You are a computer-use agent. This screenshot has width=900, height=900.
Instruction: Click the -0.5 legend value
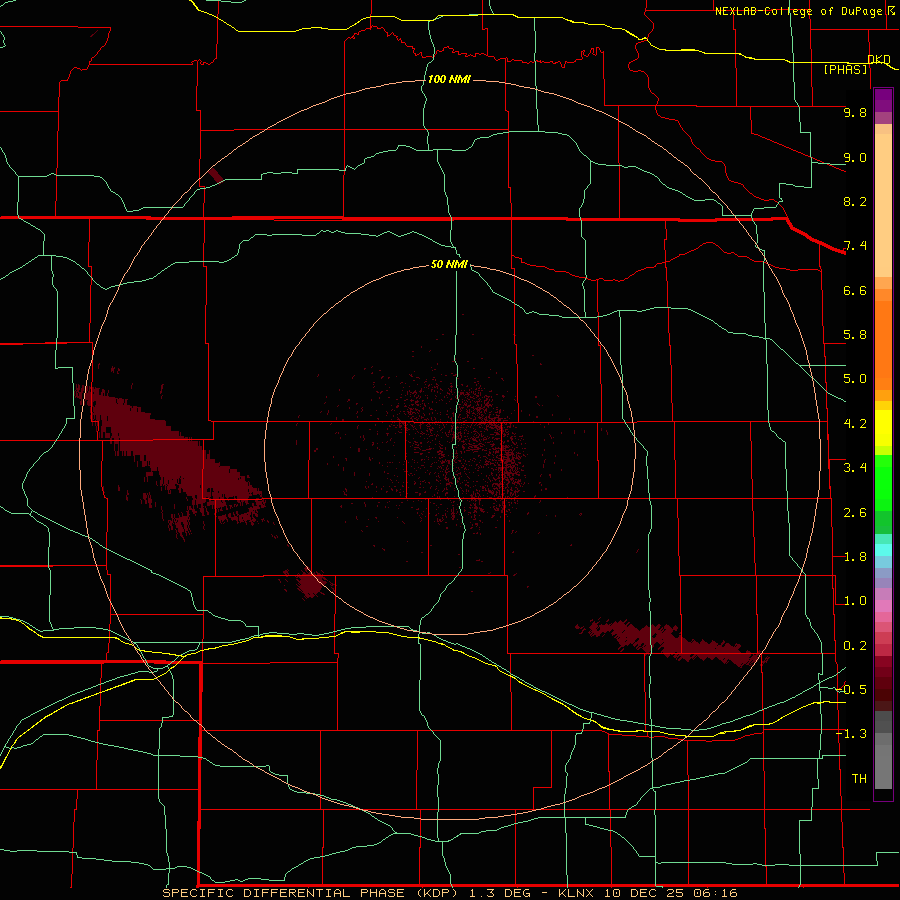pyautogui.click(x=851, y=690)
